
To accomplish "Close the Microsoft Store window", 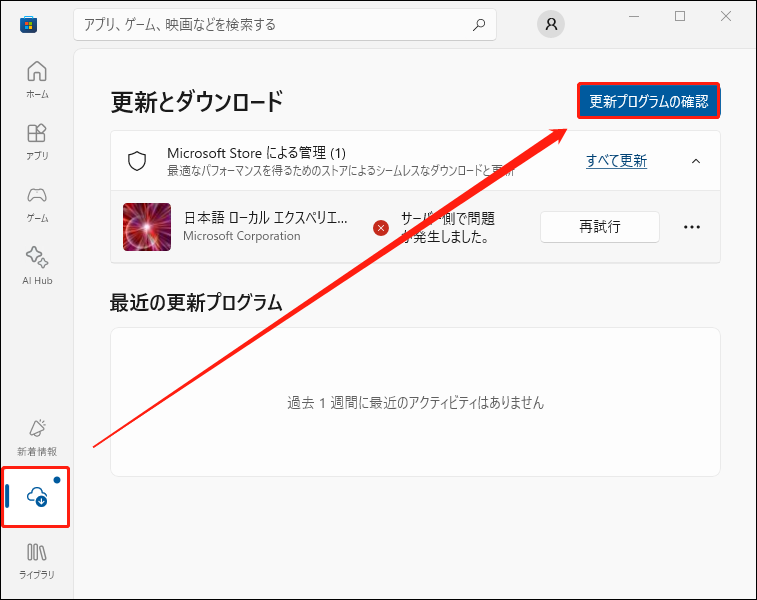I will (726, 16).
